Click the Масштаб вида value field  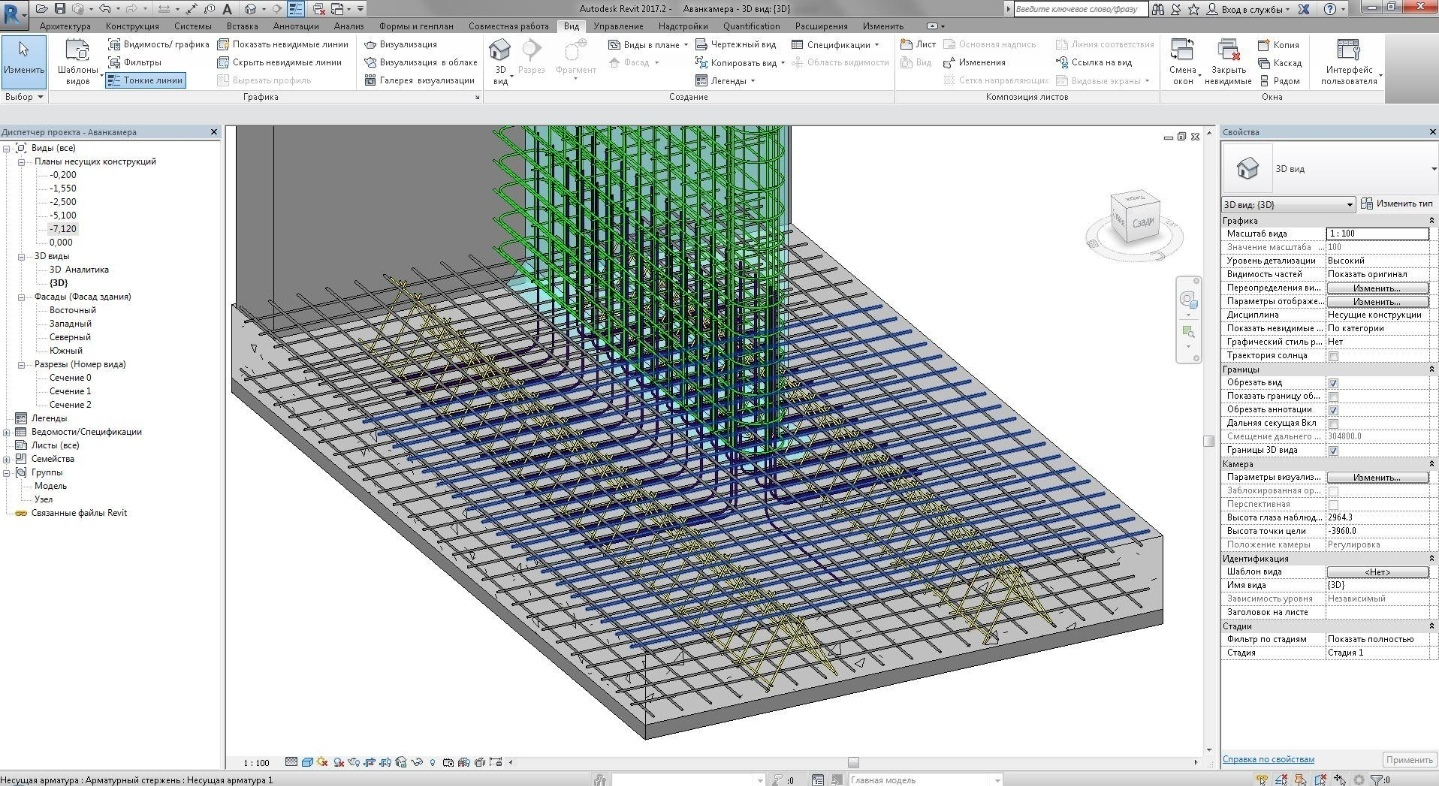click(1376, 233)
